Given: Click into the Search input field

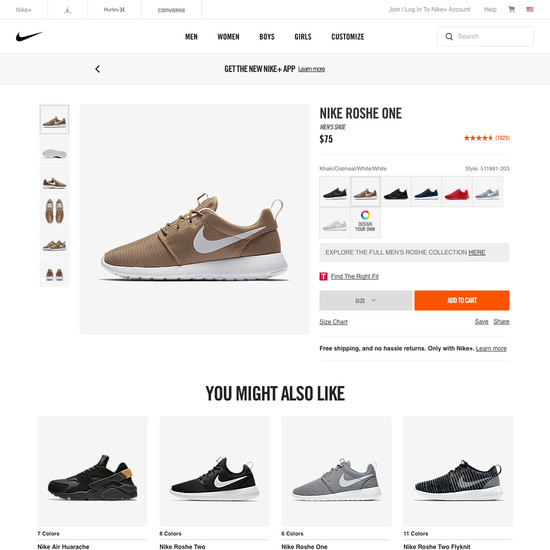Looking at the screenshot, I should (485, 36).
